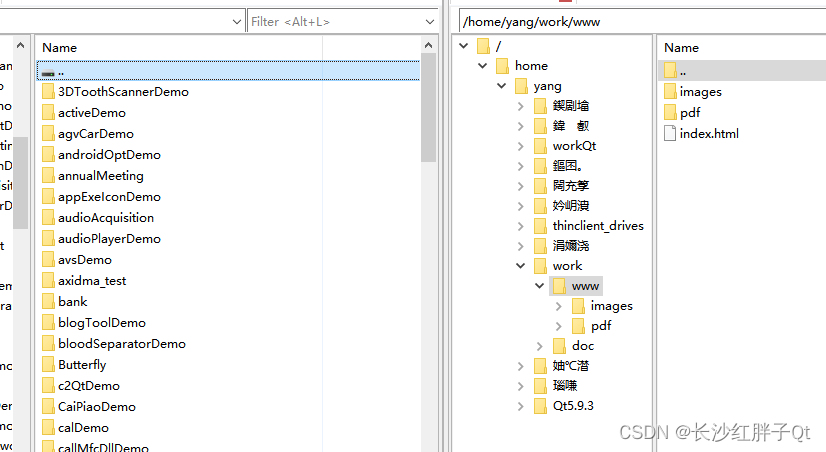Click the appExeIconDemo folder icon
This screenshot has width=826, height=452.
(x=48, y=196)
